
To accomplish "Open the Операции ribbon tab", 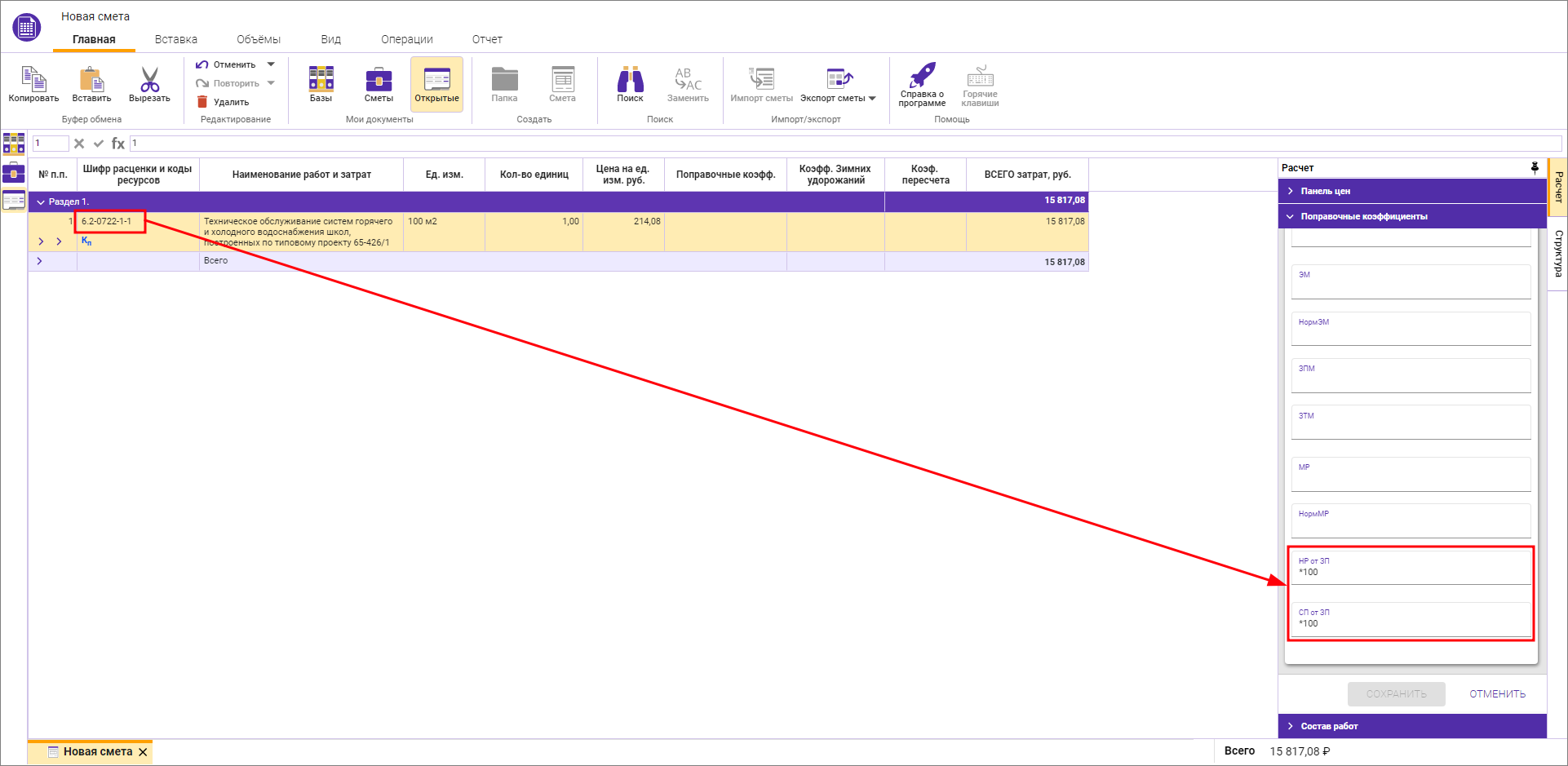I will tap(406, 39).
